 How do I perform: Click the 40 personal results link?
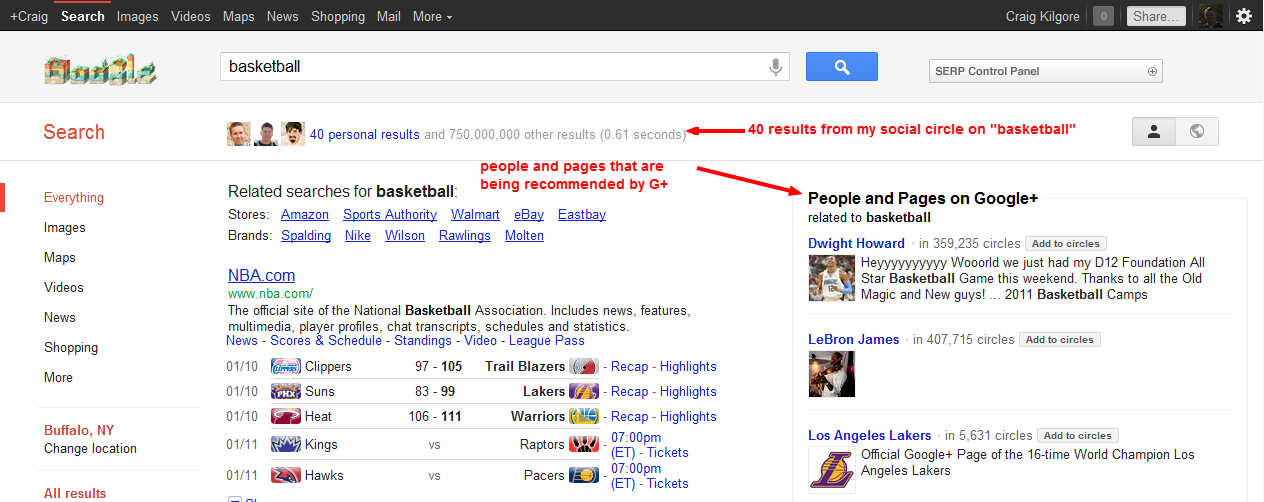(365, 134)
